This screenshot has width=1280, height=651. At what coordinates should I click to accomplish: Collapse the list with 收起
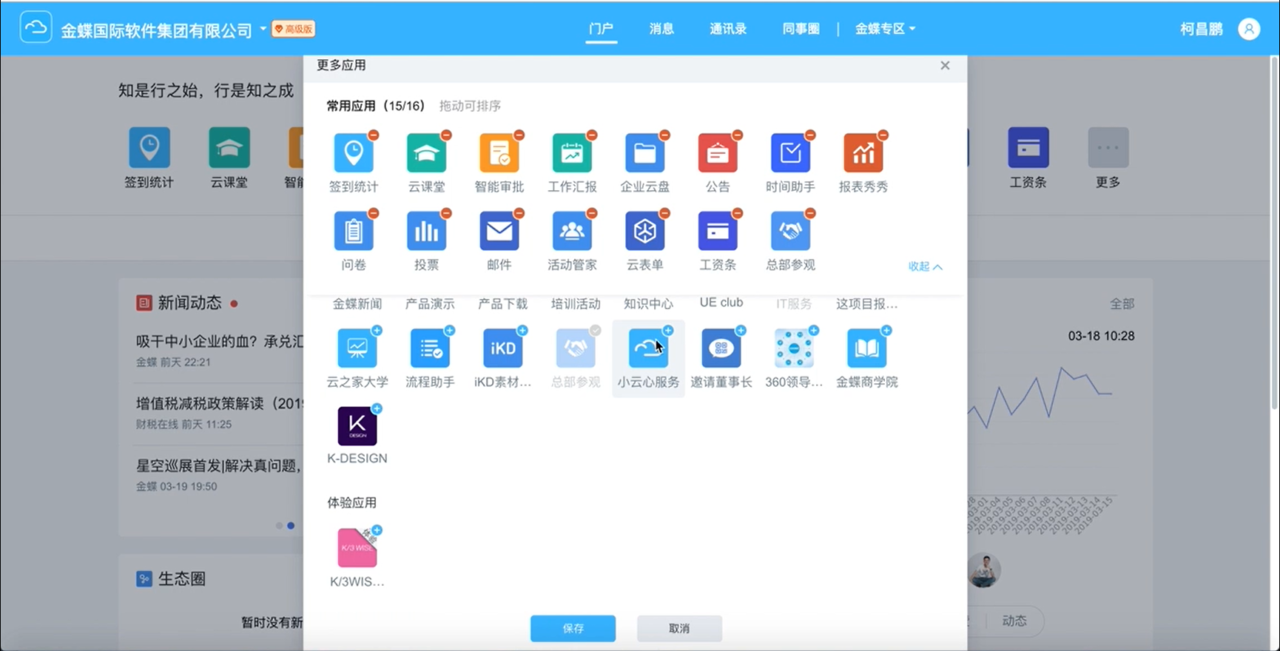coord(925,267)
